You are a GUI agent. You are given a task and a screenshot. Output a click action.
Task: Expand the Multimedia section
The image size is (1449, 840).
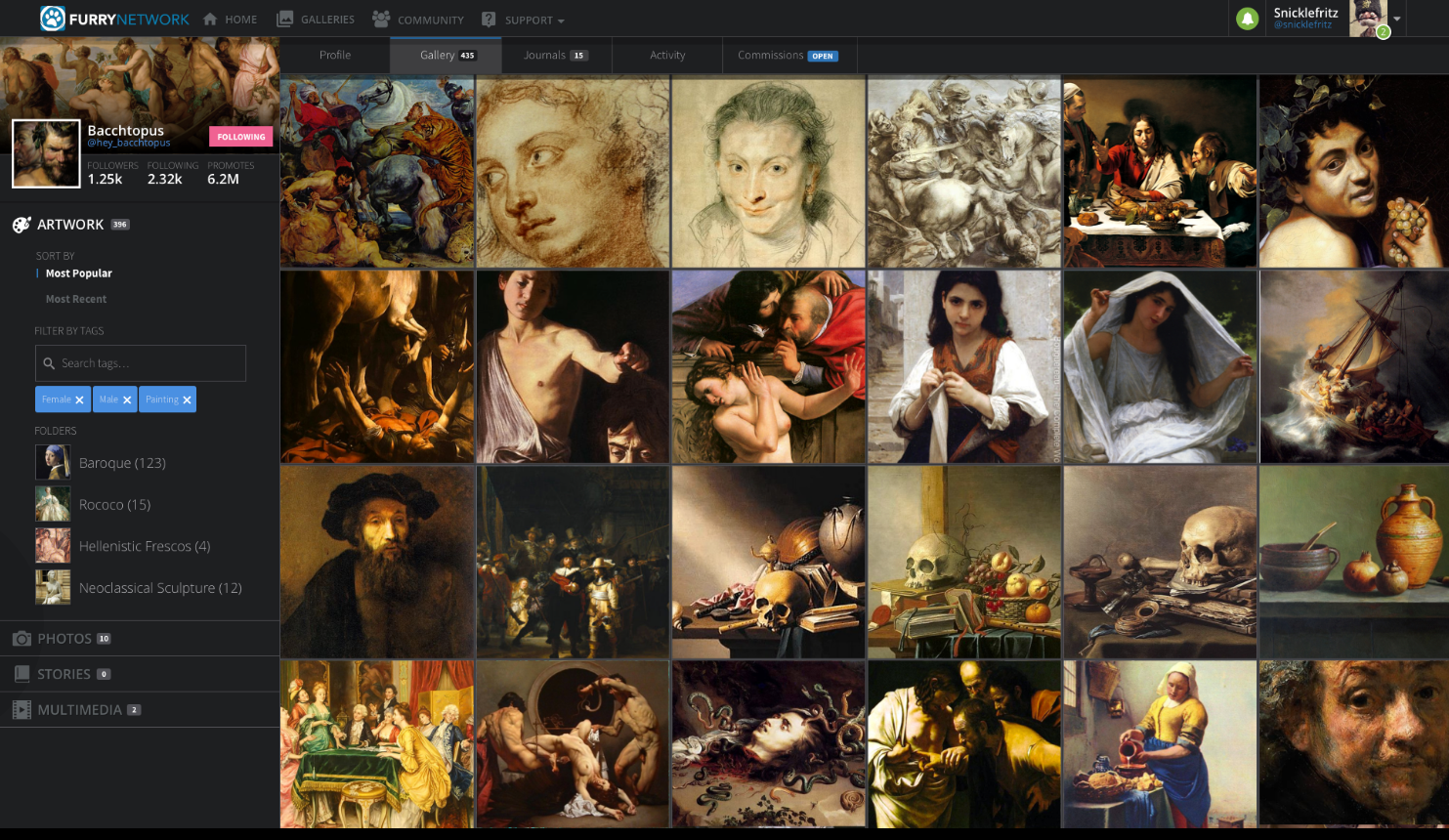click(x=140, y=710)
